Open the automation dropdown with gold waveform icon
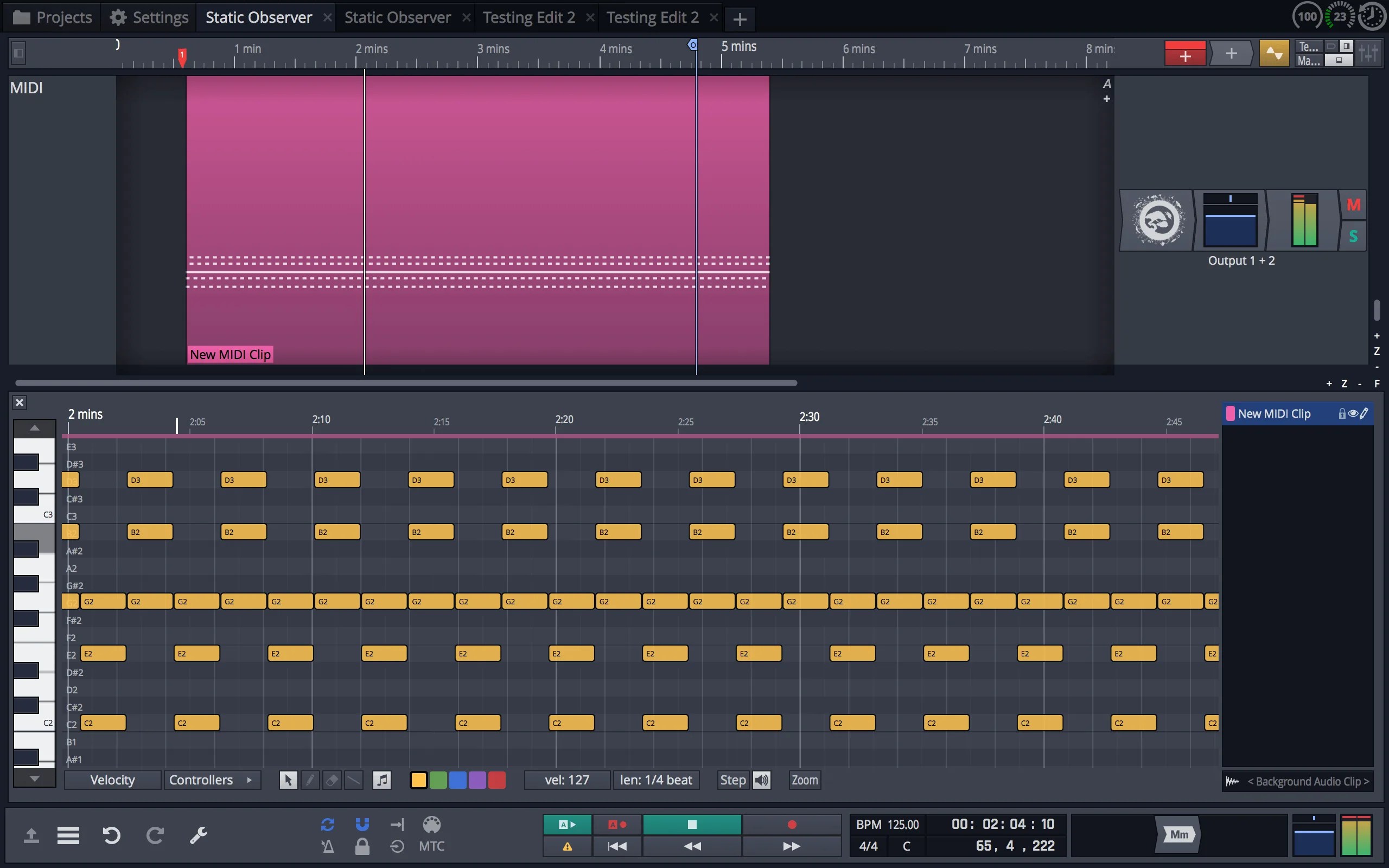The height and width of the screenshot is (868, 1389). (1273, 53)
